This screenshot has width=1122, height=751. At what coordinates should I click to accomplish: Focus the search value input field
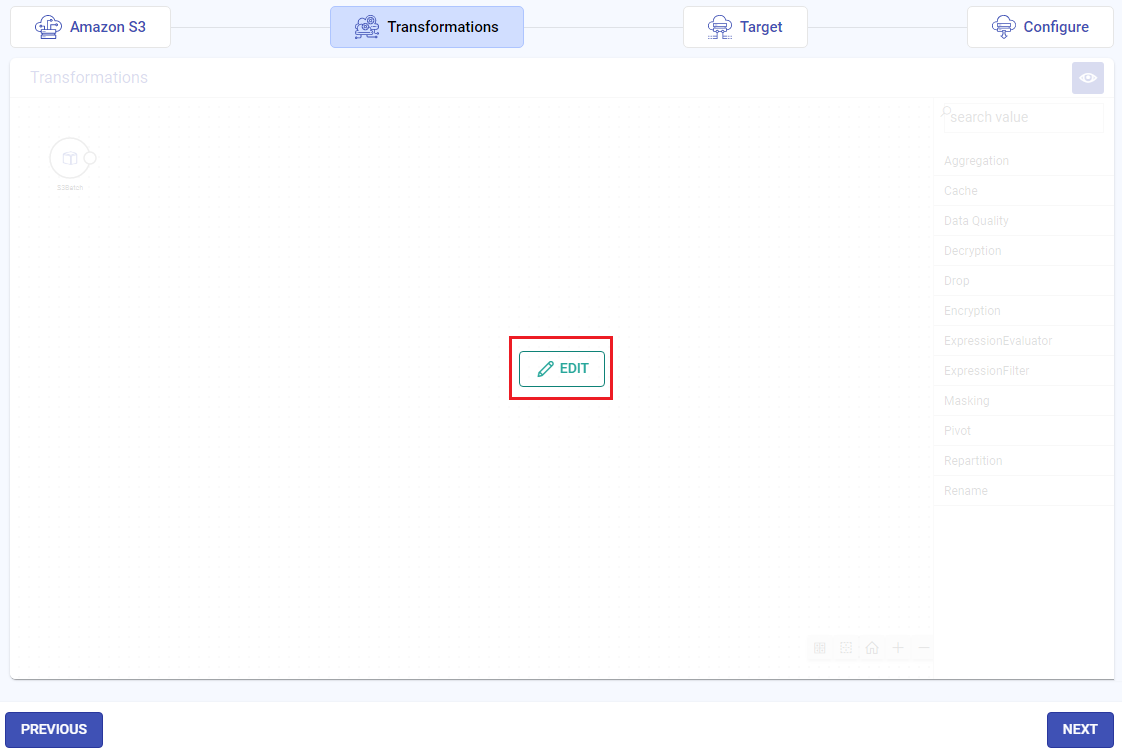click(x=1024, y=117)
